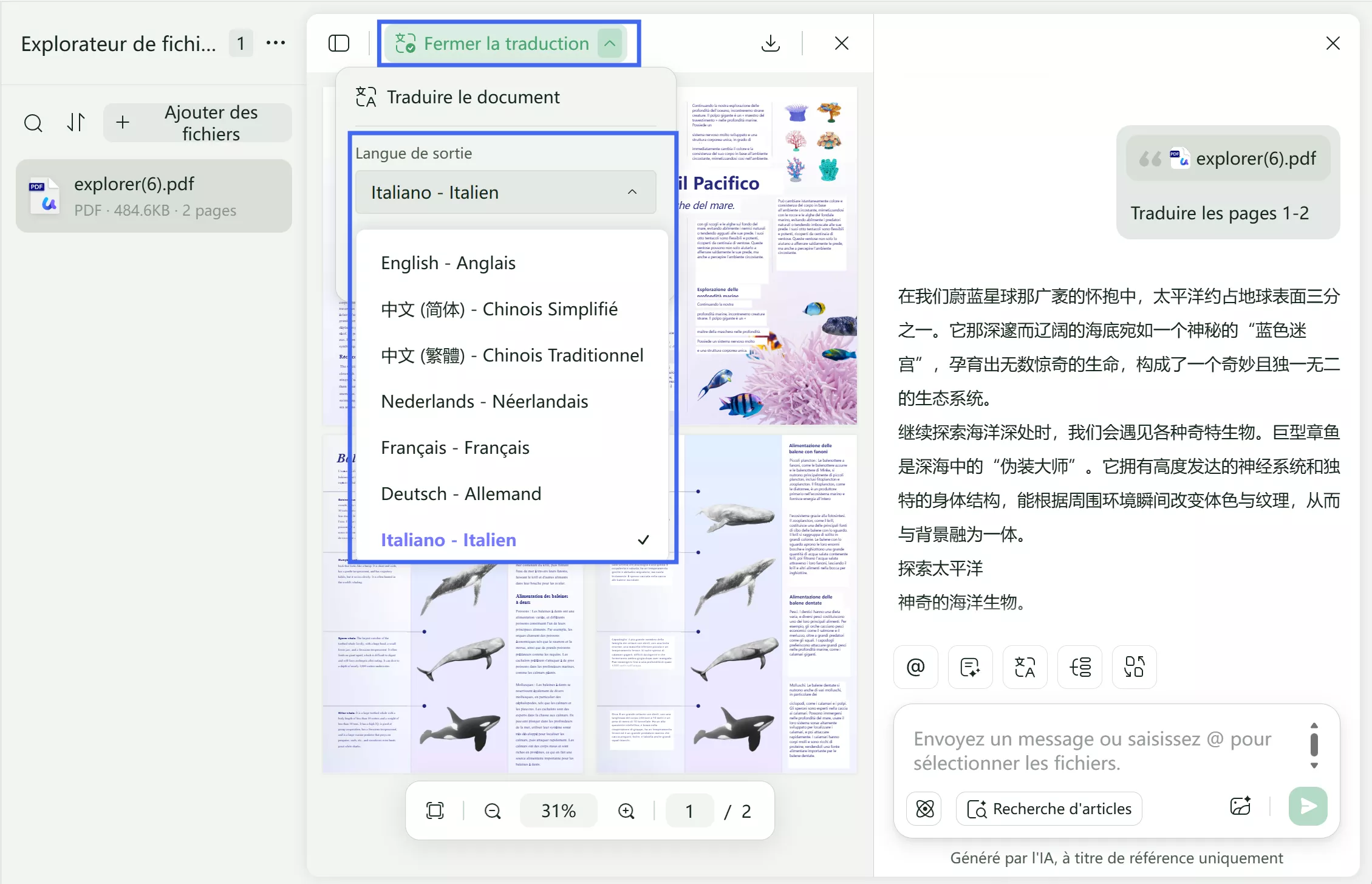Clear the conversation using the eraser icon
This screenshot has height=884, width=1372.
pos(924,808)
